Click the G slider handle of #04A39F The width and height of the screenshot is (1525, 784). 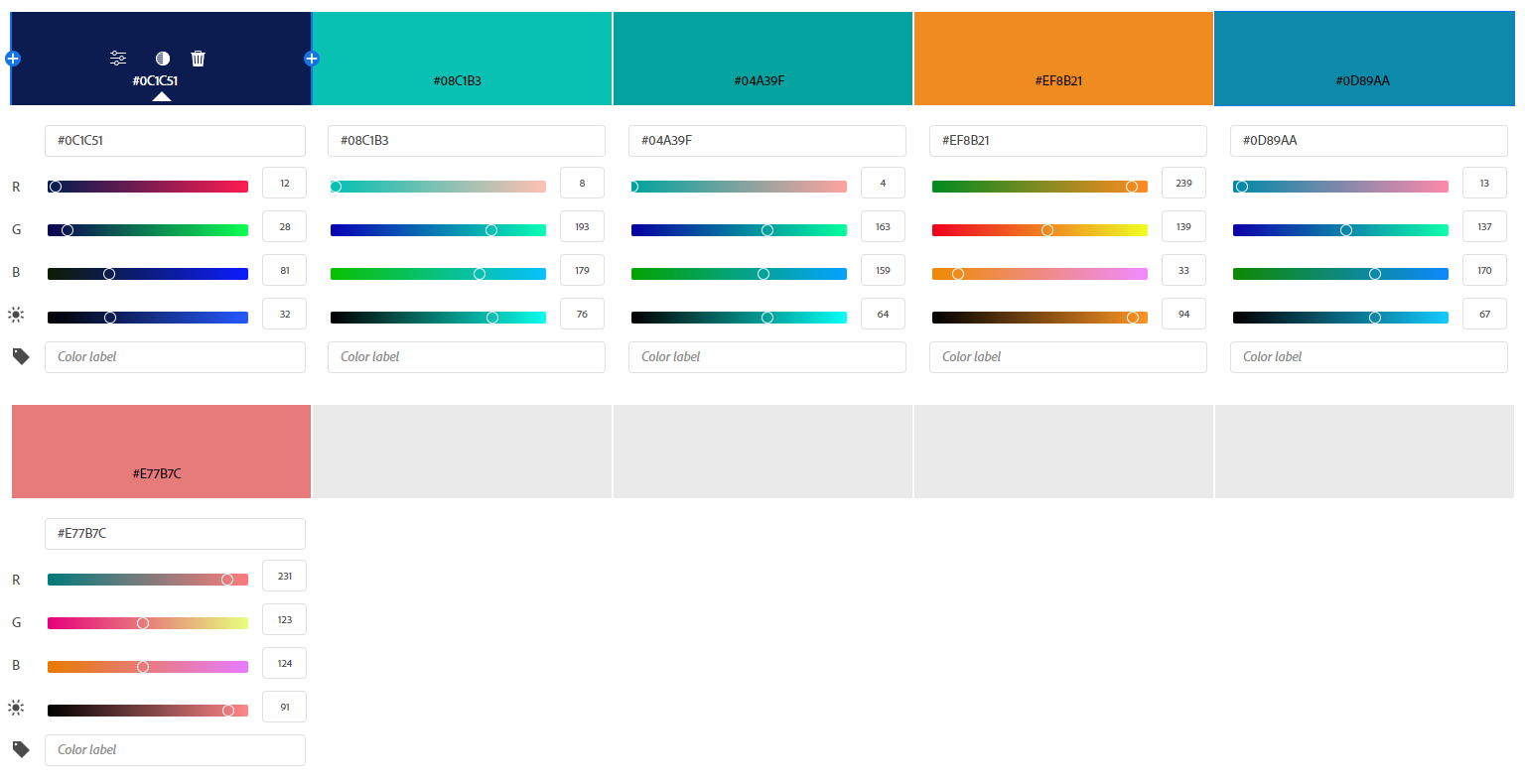[x=766, y=229]
